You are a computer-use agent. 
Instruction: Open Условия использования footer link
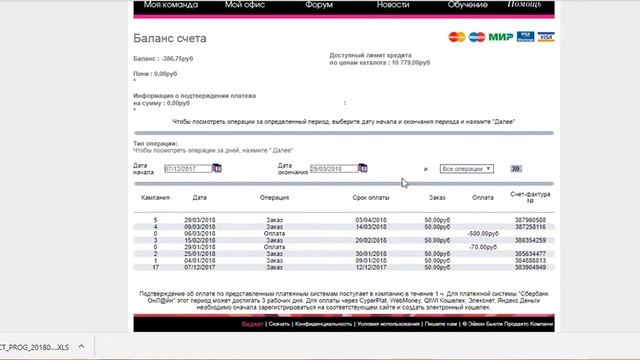(x=388, y=324)
